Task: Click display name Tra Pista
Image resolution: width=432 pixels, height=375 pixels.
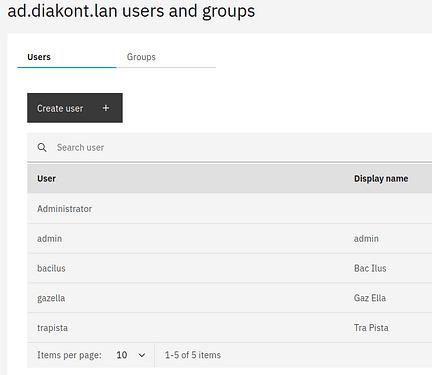Action: 371,328
